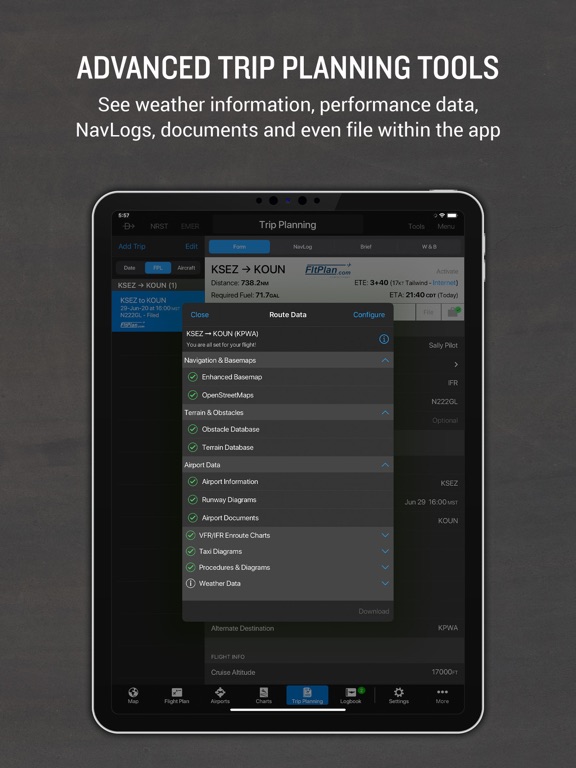Close the Route Data popup

tap(199, 314)
